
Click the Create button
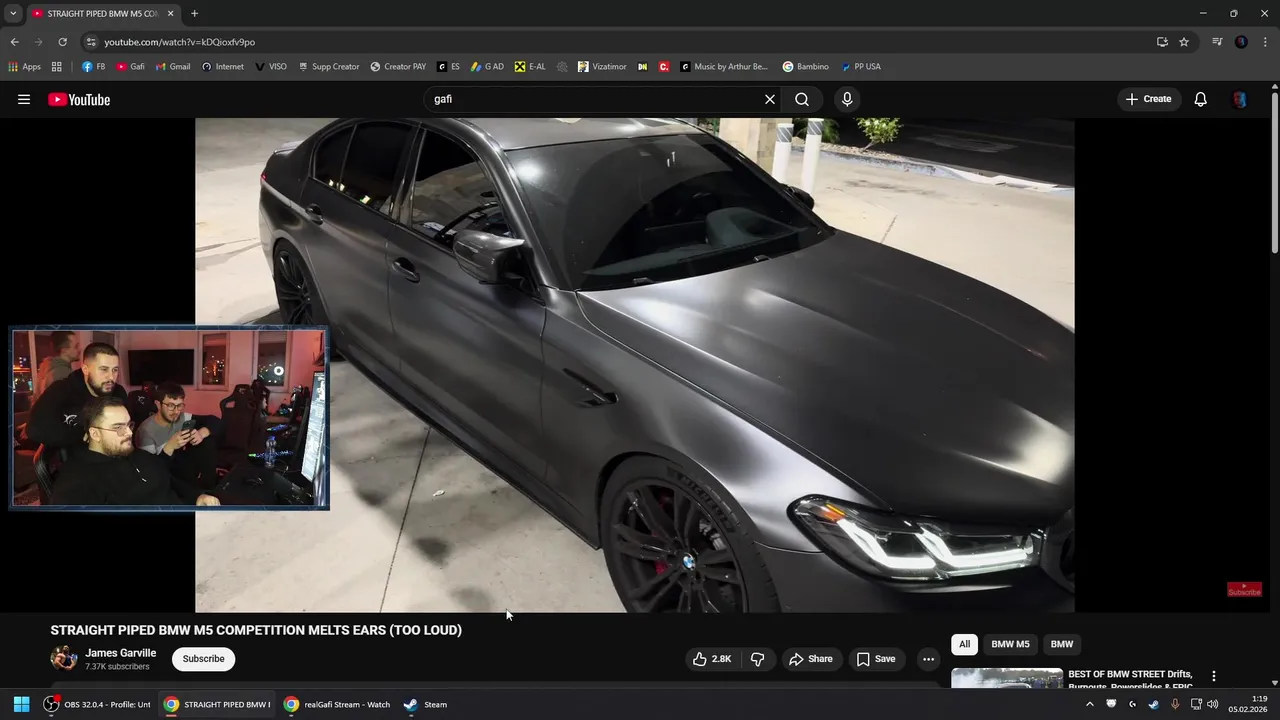click(x=1148, y=99)
